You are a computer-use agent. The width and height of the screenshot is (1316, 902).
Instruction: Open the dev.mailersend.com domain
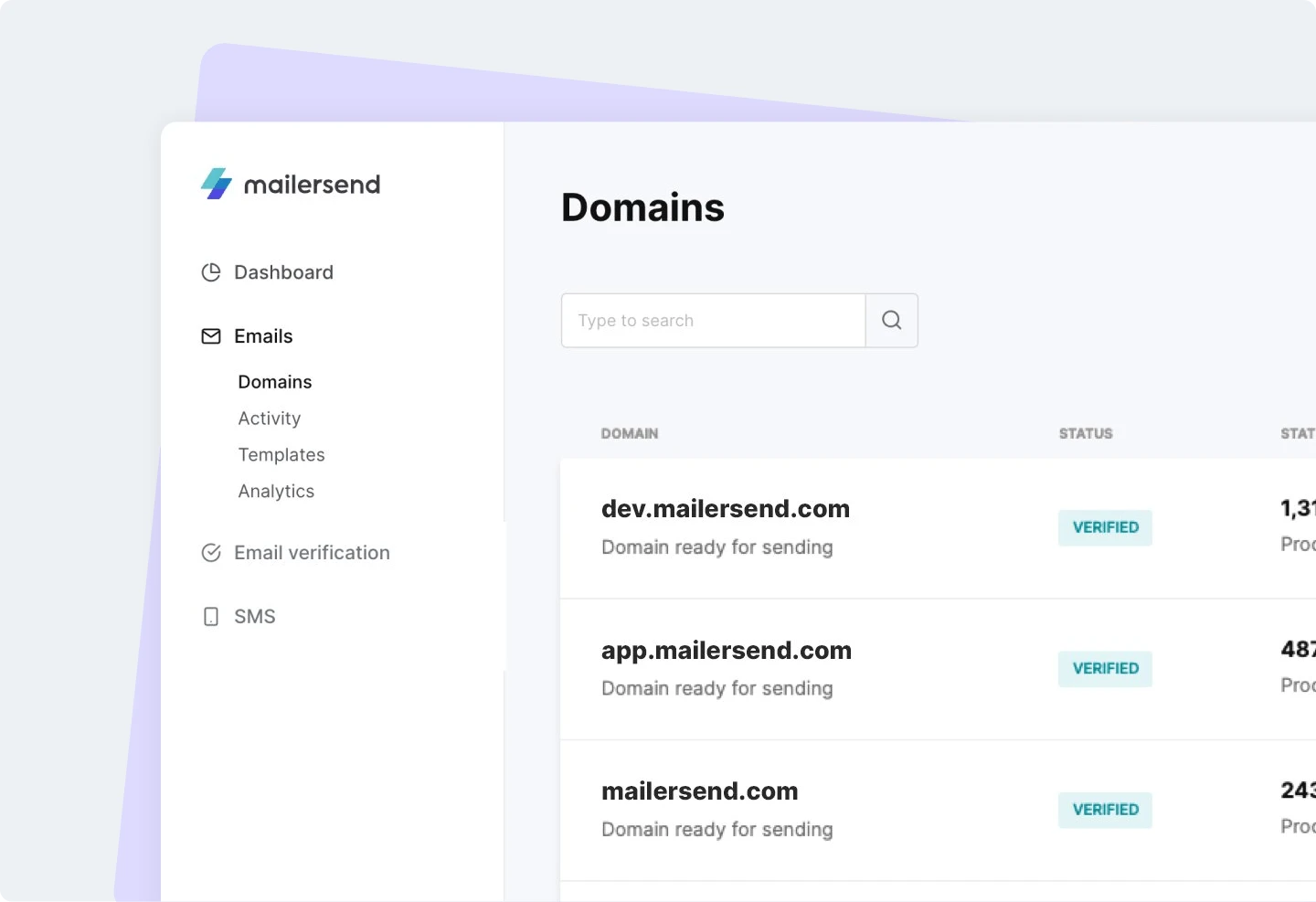(726, 509)
